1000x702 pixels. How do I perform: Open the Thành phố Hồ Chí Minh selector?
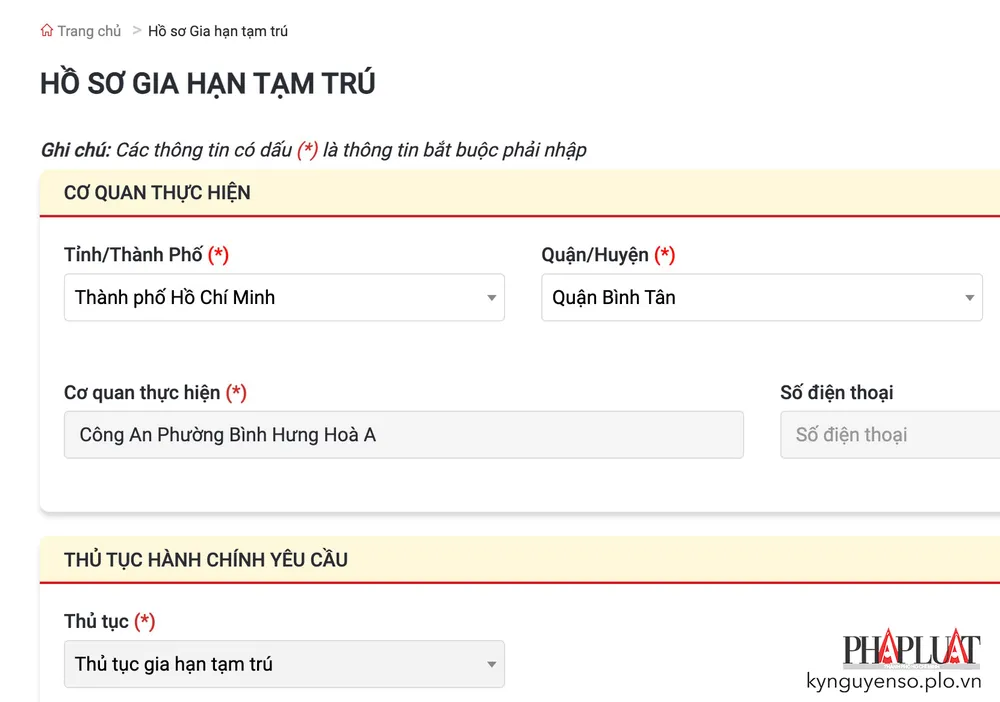click(284, 297)
